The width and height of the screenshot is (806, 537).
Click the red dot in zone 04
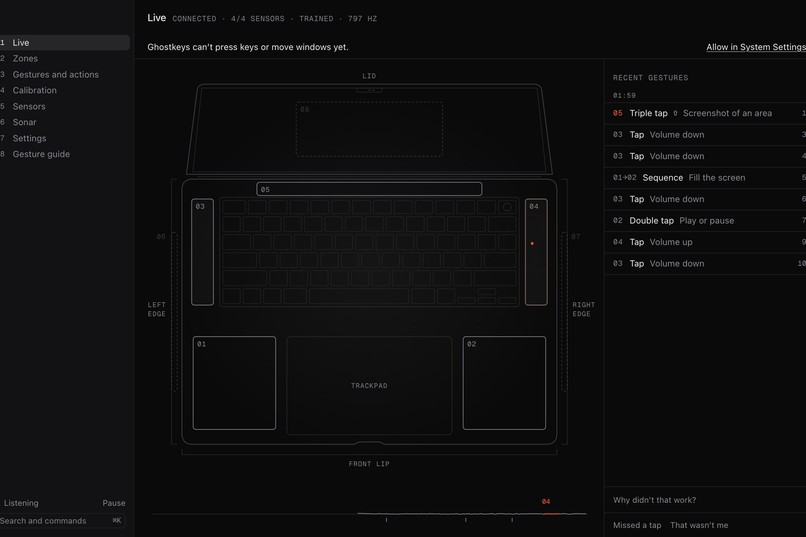pos(532,244)
